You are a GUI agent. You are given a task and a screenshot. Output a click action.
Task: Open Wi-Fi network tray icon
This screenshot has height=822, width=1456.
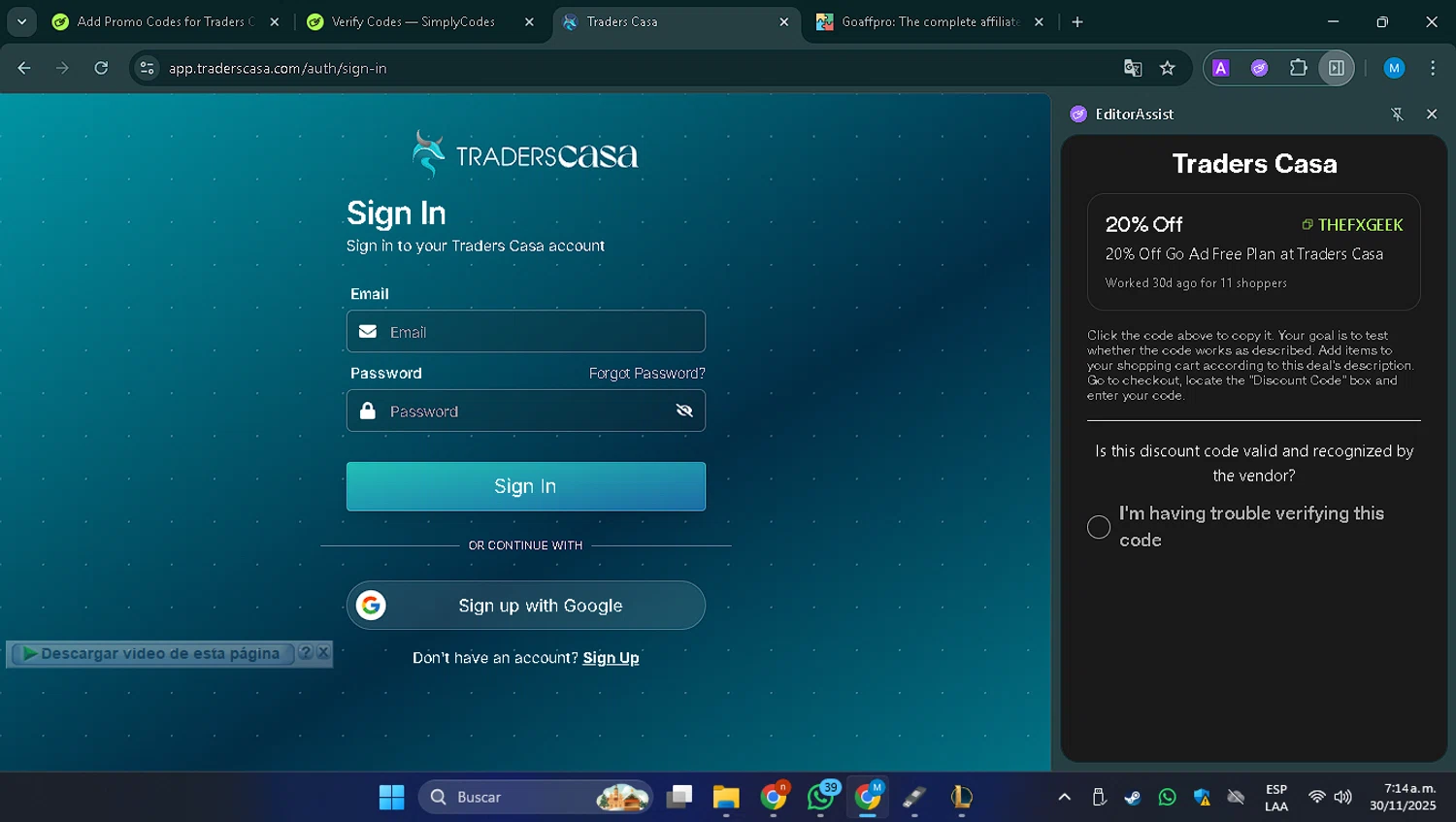pos(1316,797)
